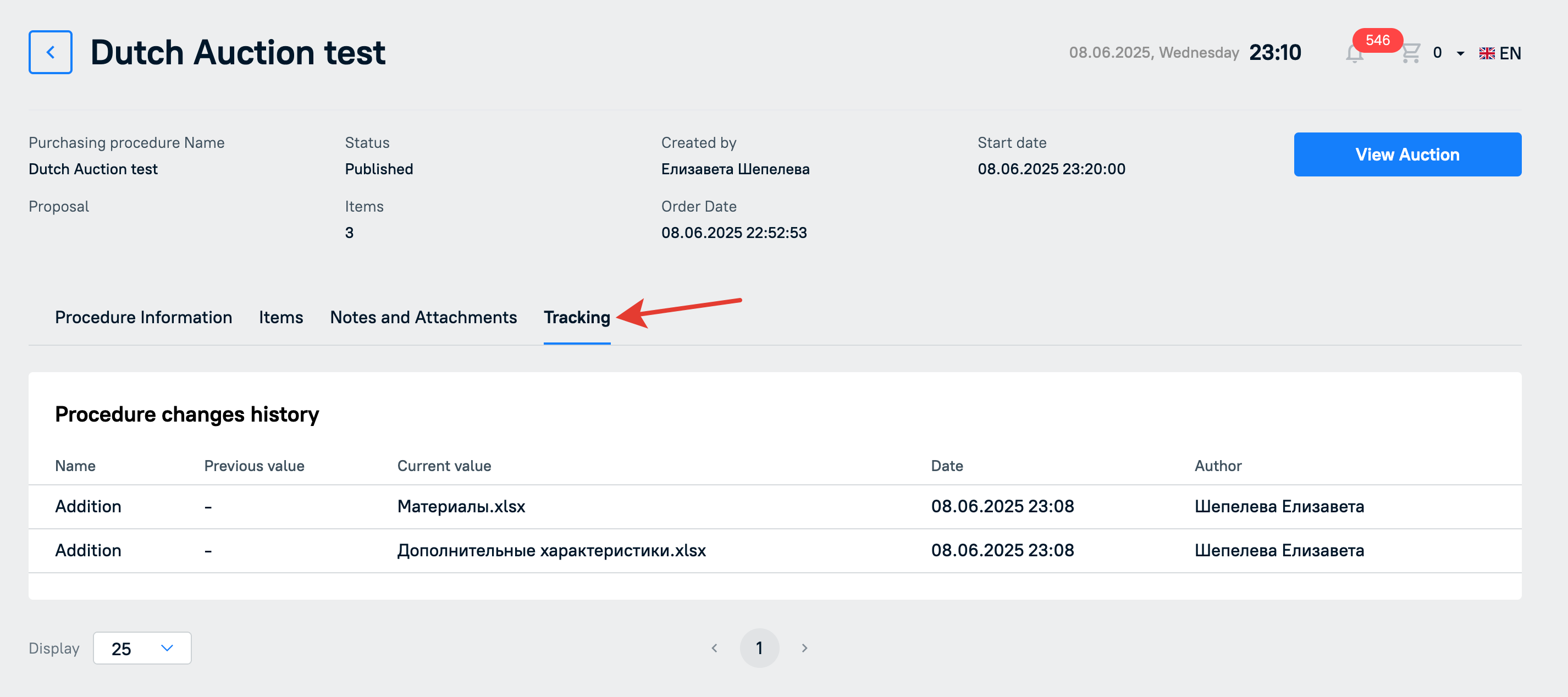Click the 23:10 clock display
1568x697 pixels.
(x=1274, y=52)
